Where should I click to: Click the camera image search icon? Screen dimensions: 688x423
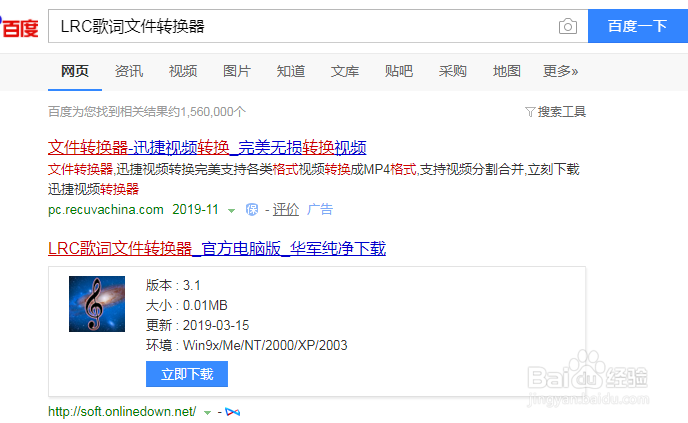coord(567,27)
